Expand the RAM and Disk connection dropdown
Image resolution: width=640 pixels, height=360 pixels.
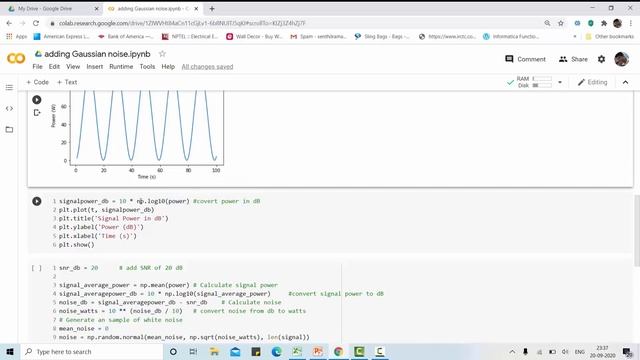(x=560, y=82)
